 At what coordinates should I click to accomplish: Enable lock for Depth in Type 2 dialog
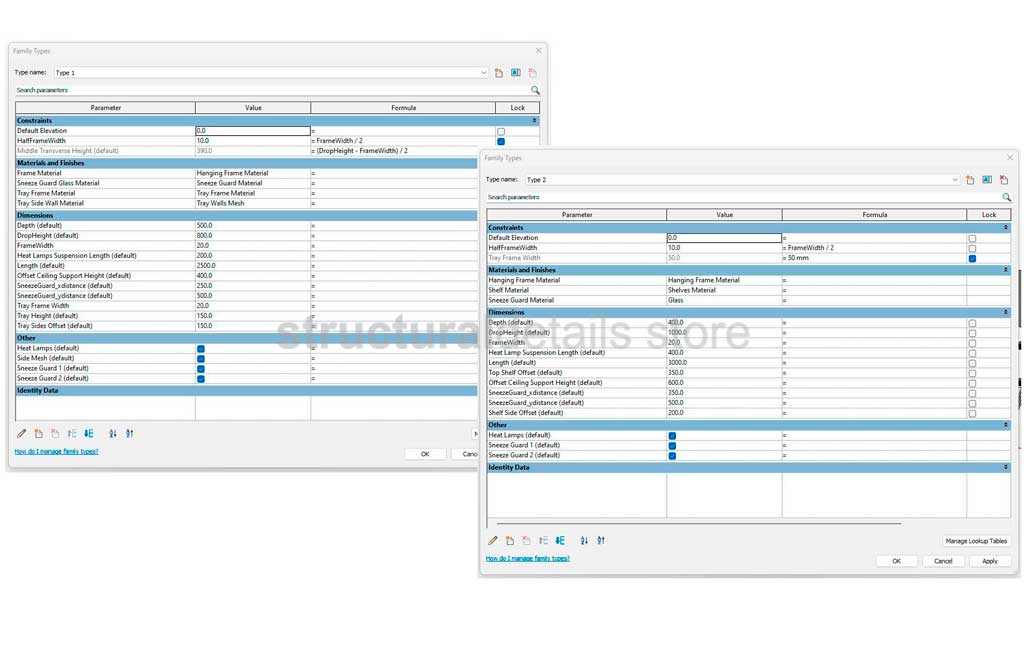click(972, 323)
